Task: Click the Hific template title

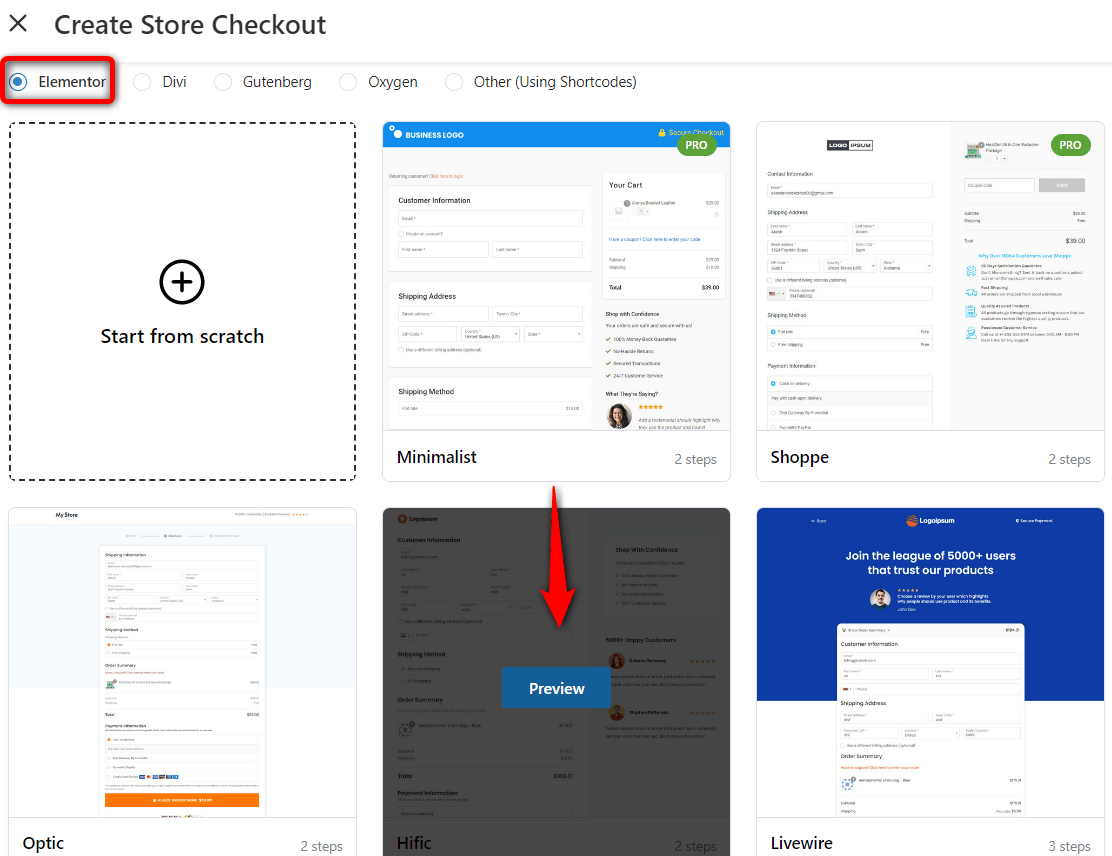Action: click(x=414, y=843)
